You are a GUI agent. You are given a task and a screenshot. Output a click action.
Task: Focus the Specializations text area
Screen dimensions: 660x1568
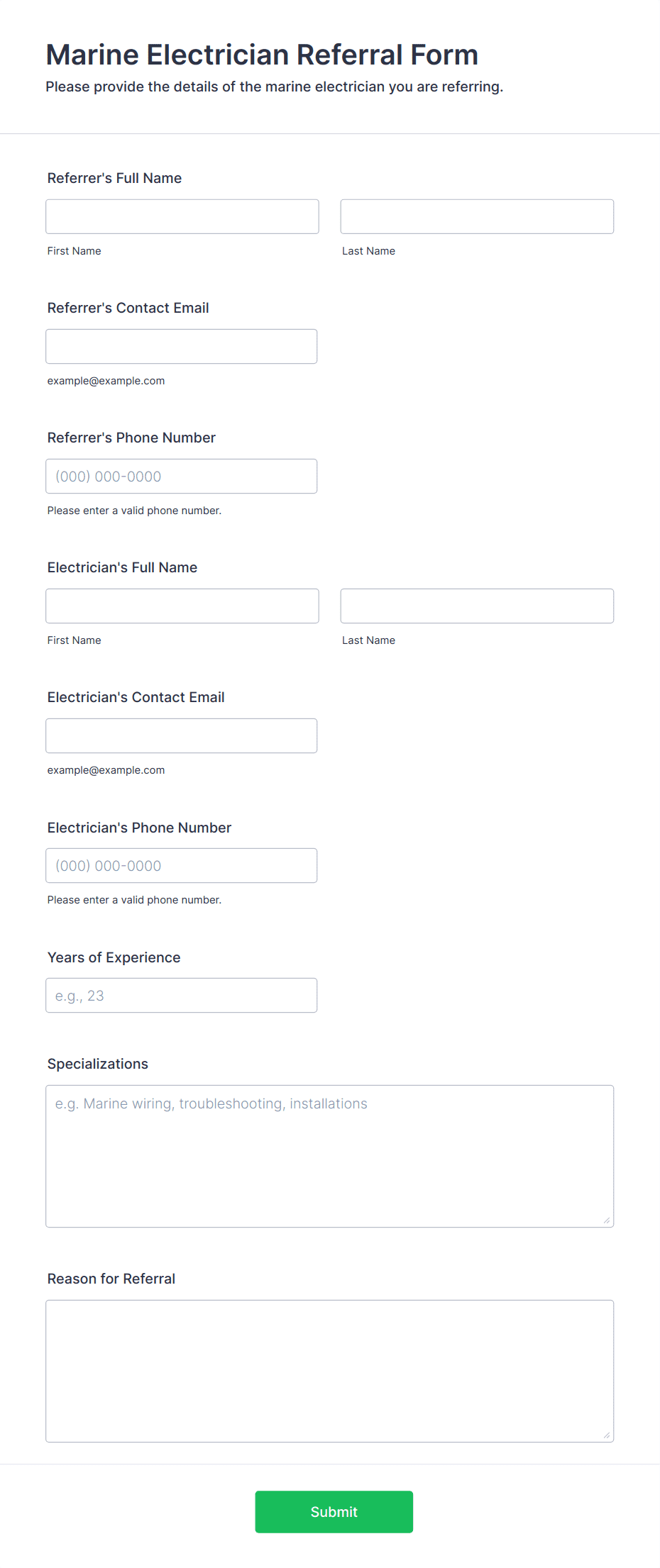click(330, 1156)
